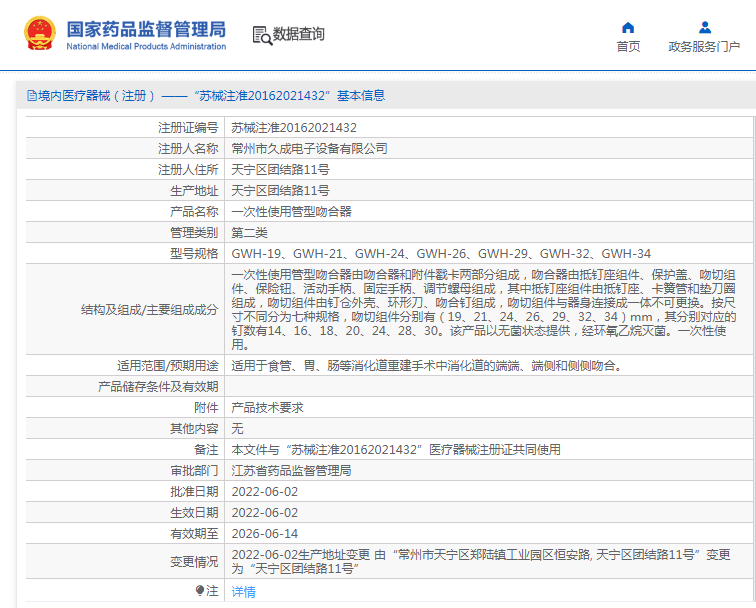This screenshot has width=756, height=608.
Task: Click 审批部门 value 江苏省药品监督管理局
Action: 291,471
